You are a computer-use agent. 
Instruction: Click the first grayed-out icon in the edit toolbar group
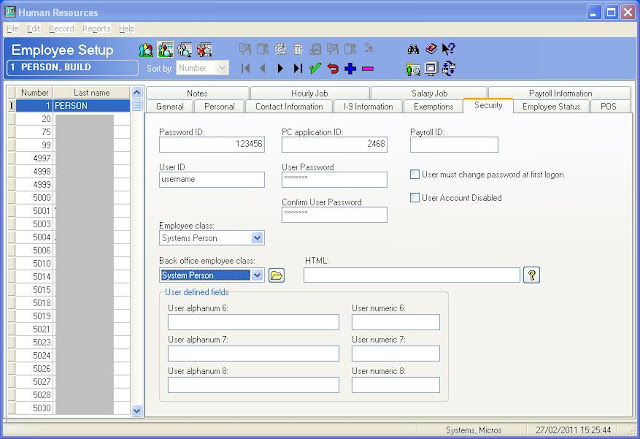click(x=245, y=49)
